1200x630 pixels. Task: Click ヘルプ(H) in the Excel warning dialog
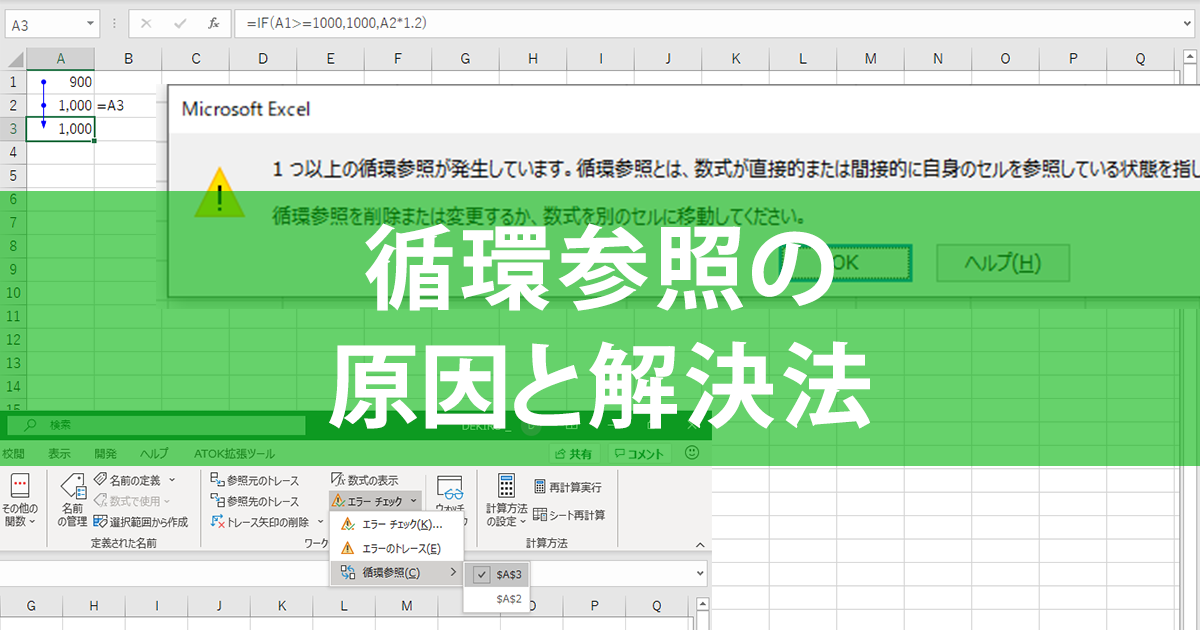(x=1002, y=263)
